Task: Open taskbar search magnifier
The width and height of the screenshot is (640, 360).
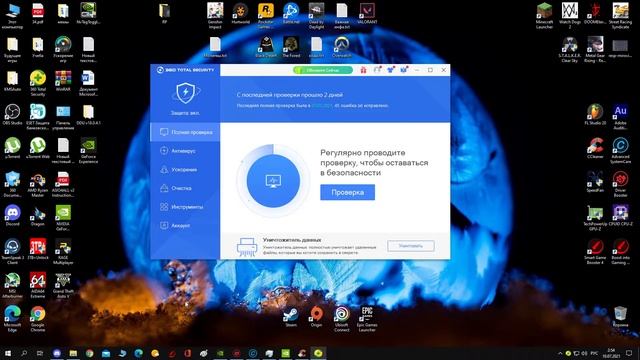Action: coord(24,353)
